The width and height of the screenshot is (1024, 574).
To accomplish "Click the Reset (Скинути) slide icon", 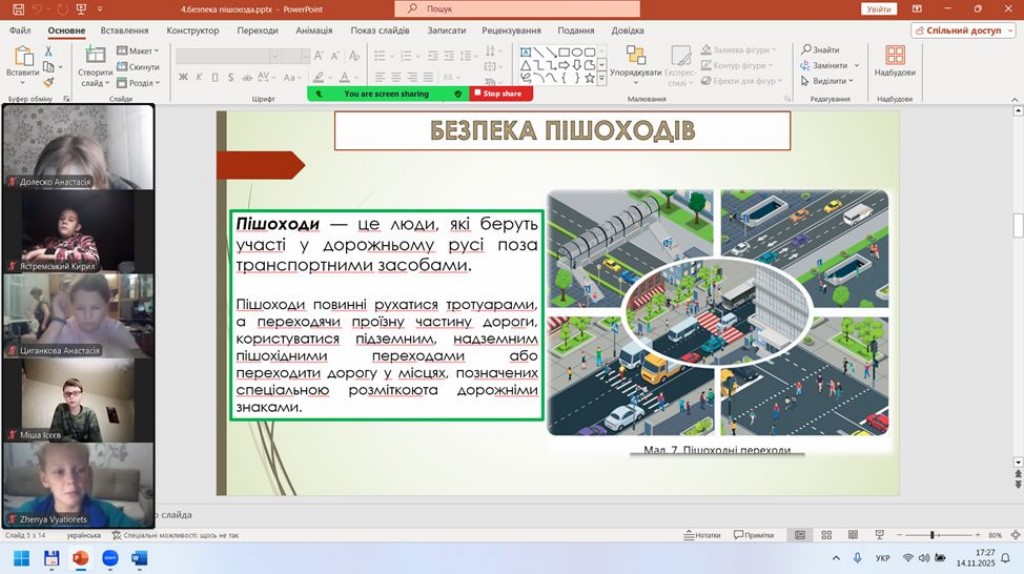I will (138, 66).
